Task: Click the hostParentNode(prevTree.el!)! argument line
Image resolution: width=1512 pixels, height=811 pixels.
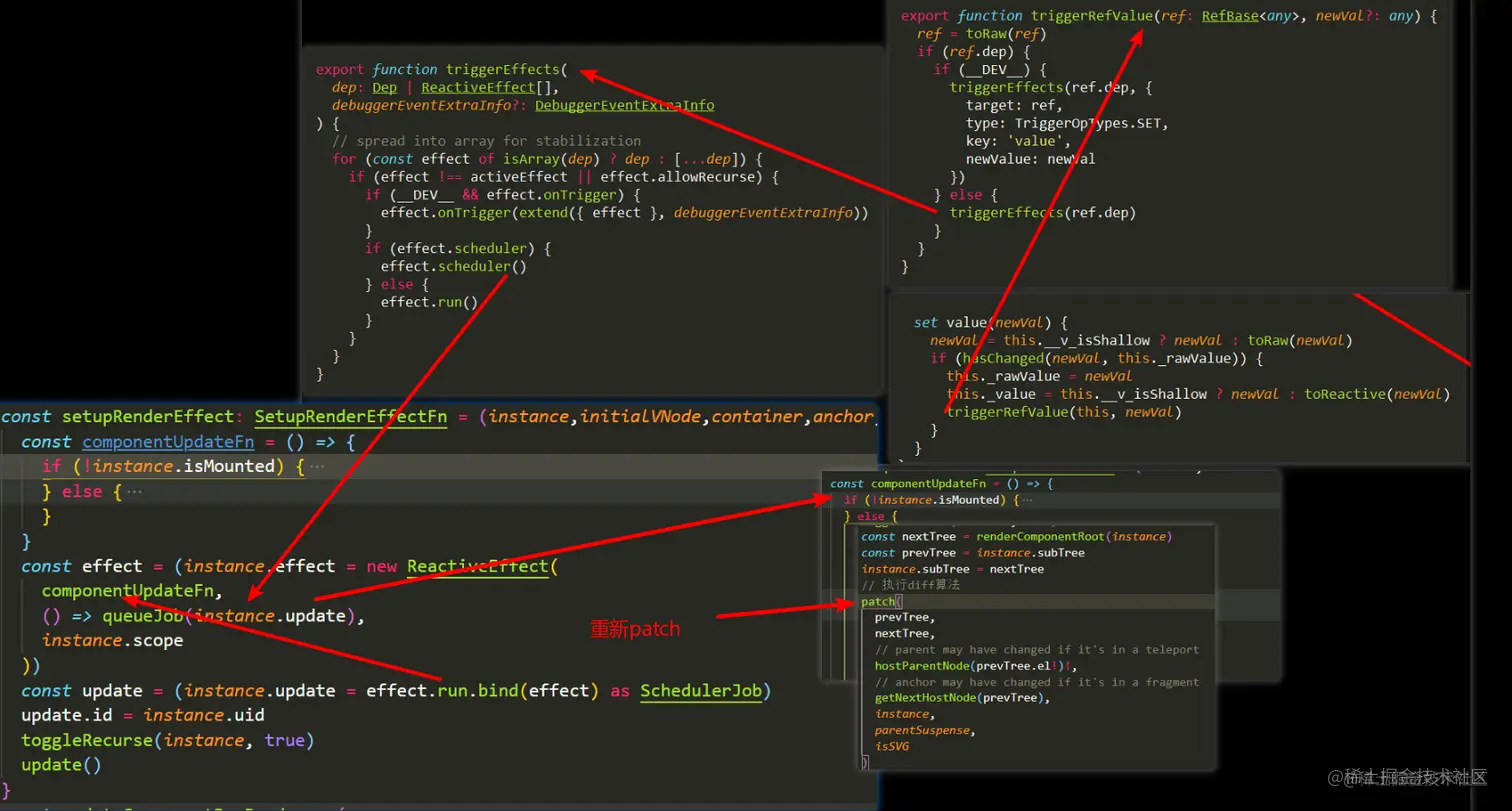Action: [978, 666]
